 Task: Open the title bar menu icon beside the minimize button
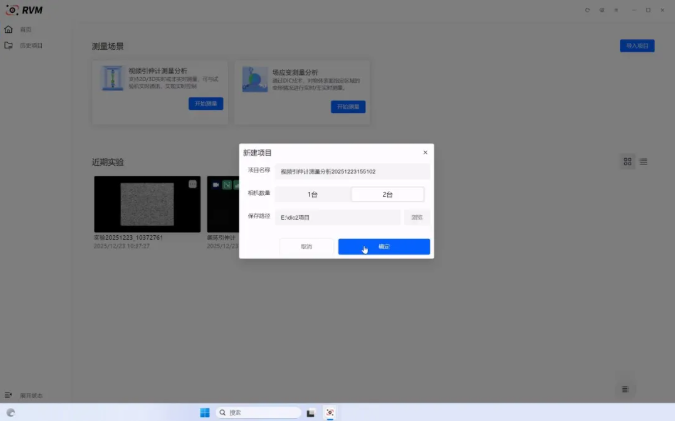(617, 10)
